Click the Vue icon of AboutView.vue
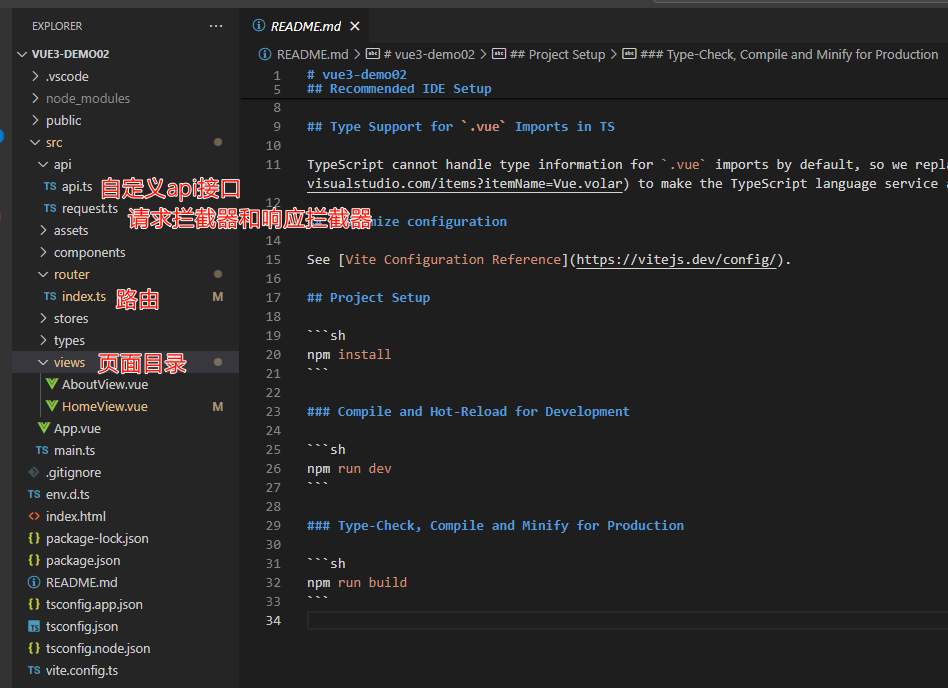This screenshot has width=948, height=688. (x=52, y=384)
